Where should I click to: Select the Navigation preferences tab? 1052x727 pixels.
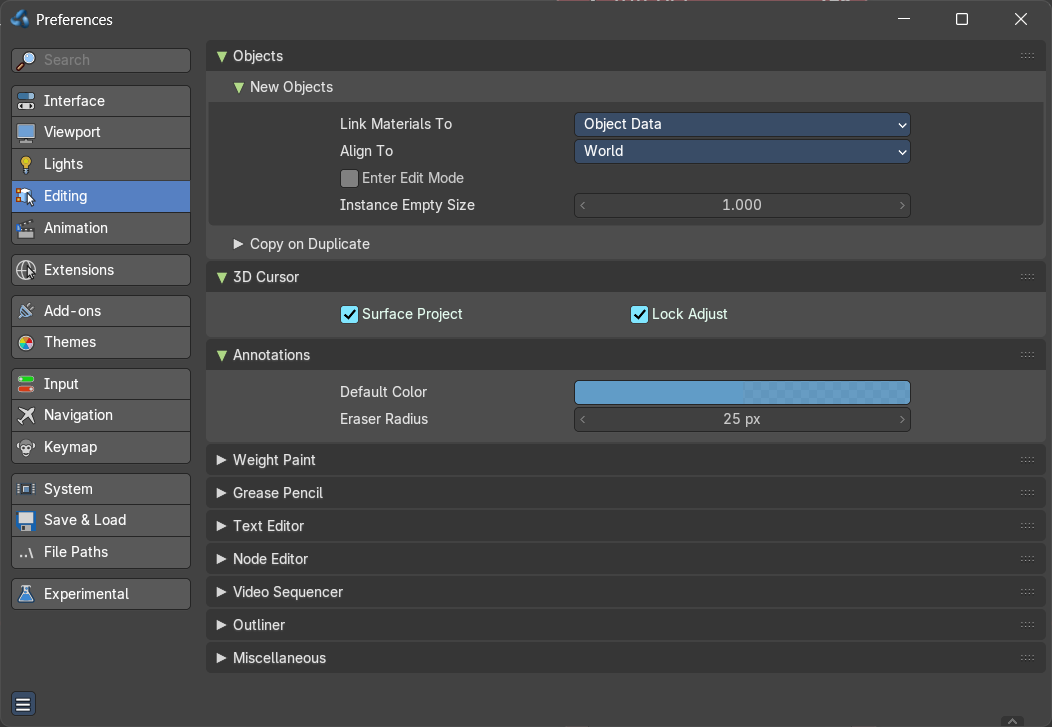[x=101, y=416]
